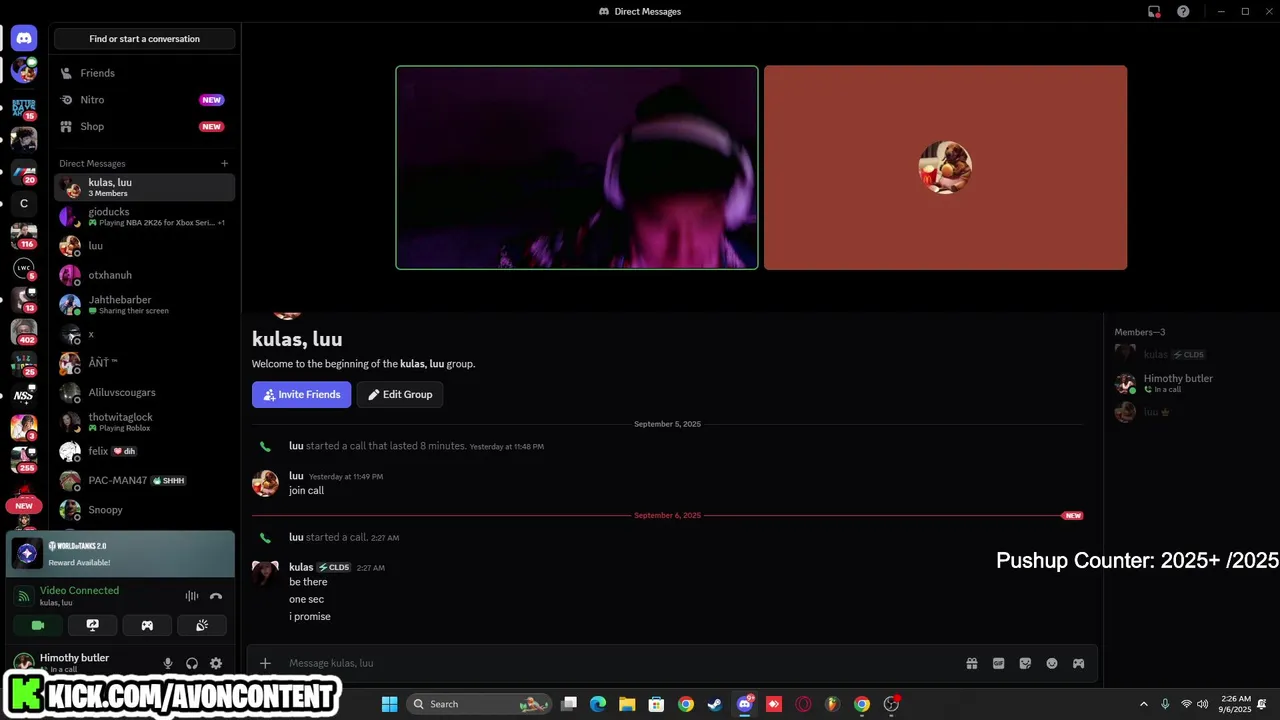Open DM with otxhanuh
1280x720 pixels.
pyautogui.click(x=144, y=275)
